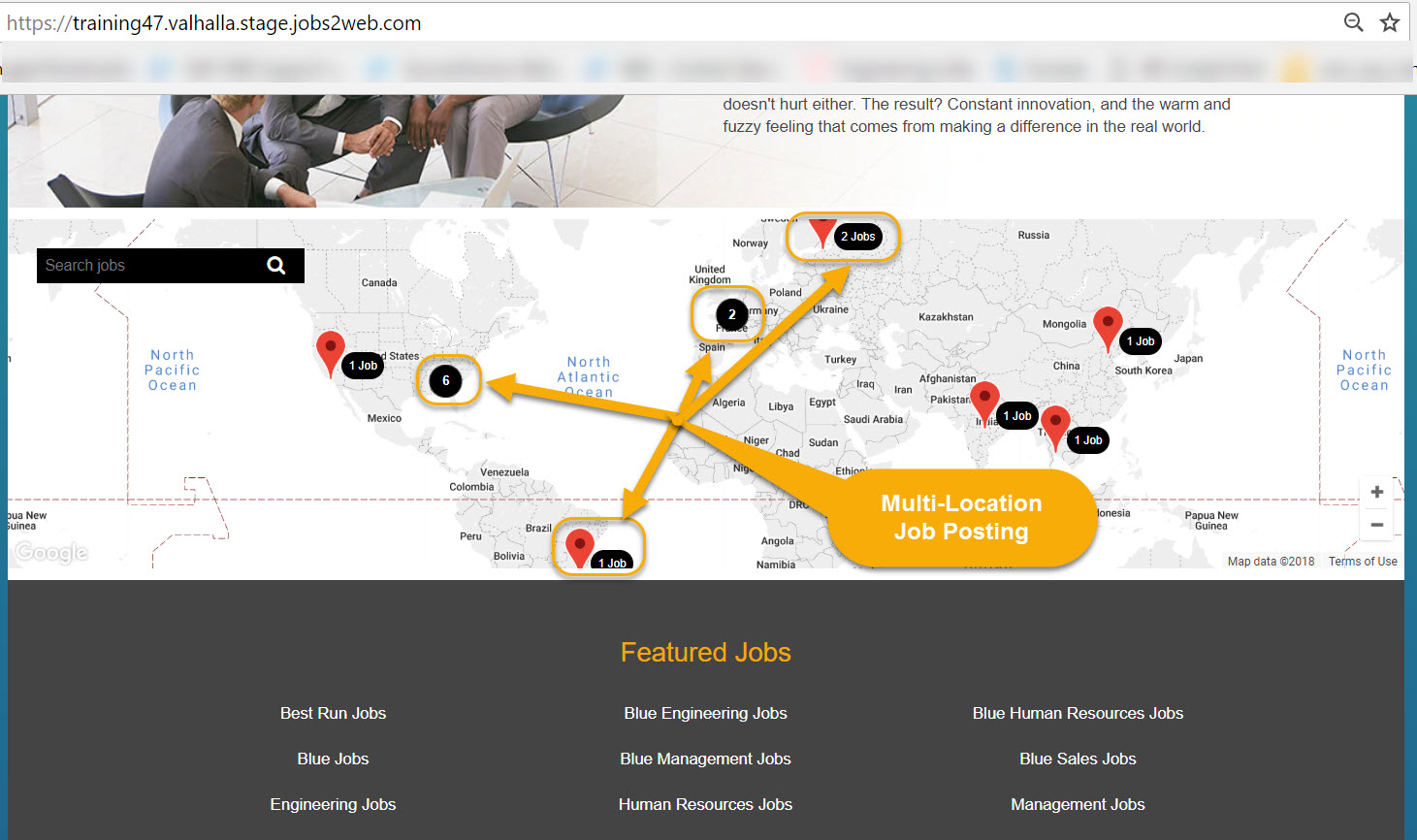Click the Featured Jobs heading
1417x840 pixels.
(705, 652)
